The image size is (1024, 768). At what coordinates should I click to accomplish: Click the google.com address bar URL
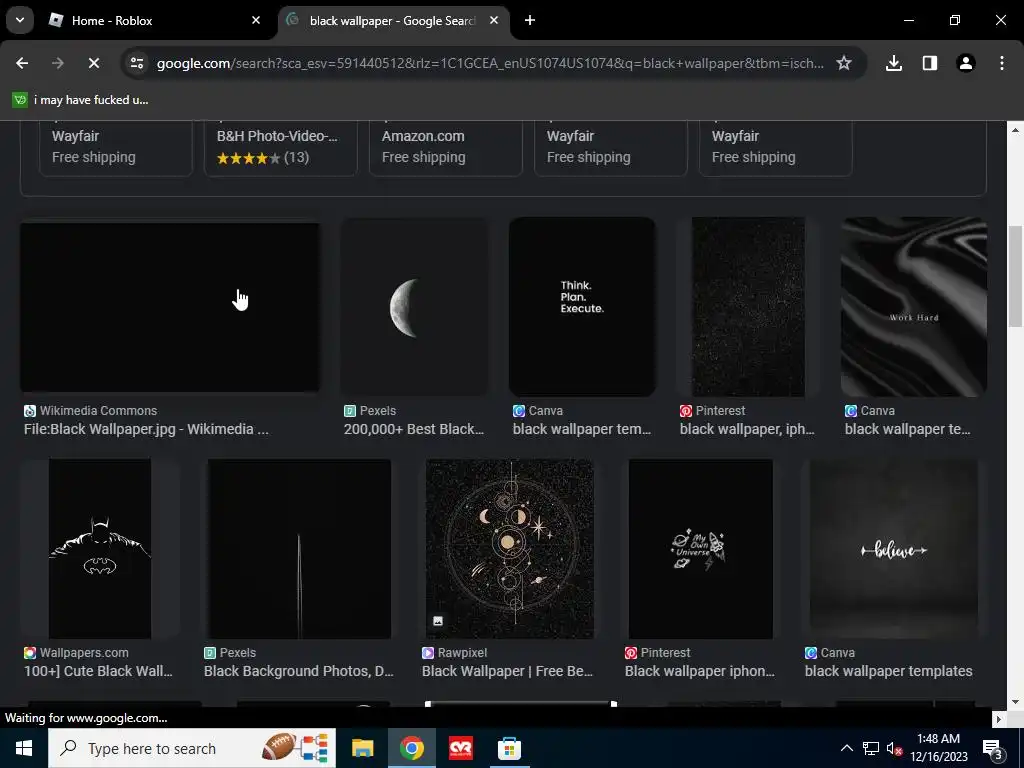coord(490,63)
